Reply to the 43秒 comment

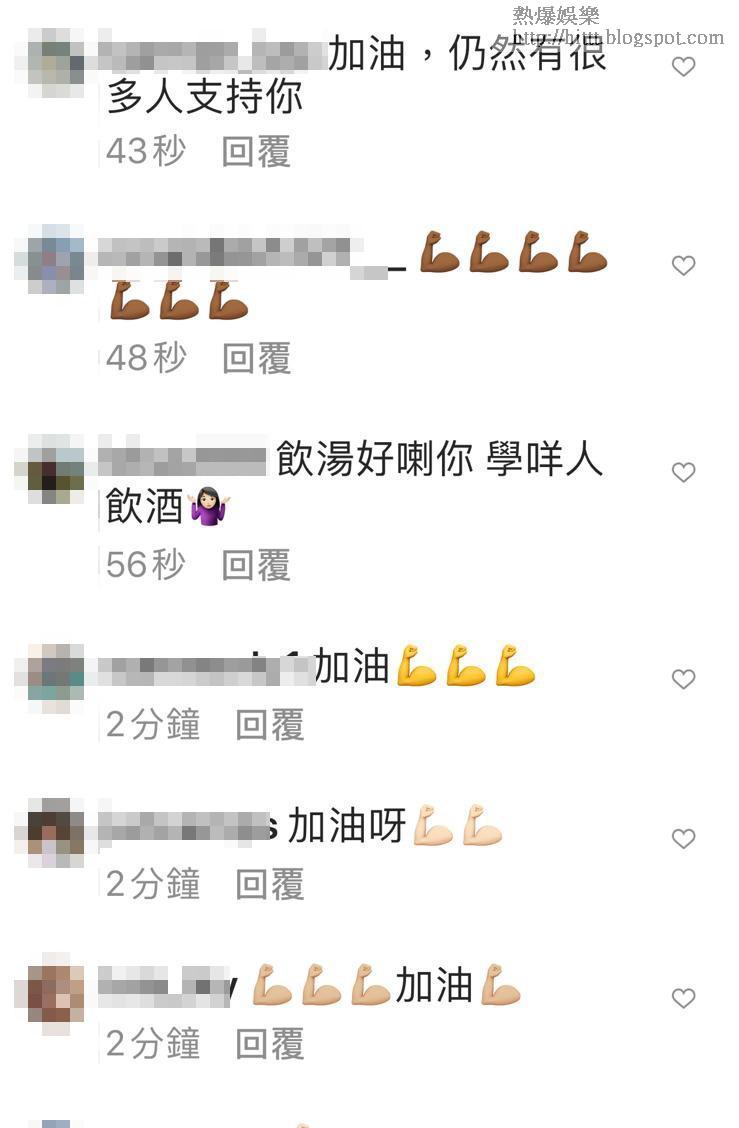tap(256, 152)
